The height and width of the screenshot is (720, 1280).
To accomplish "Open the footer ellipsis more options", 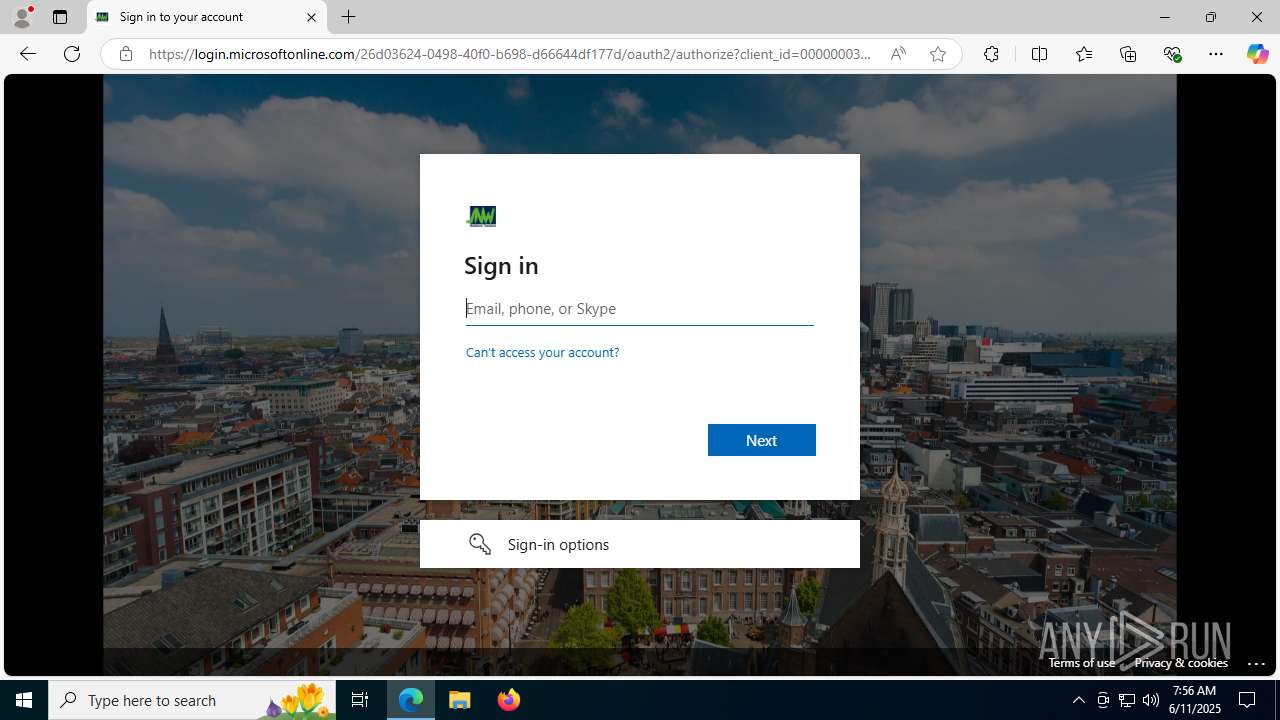I will pos(1257,663).
